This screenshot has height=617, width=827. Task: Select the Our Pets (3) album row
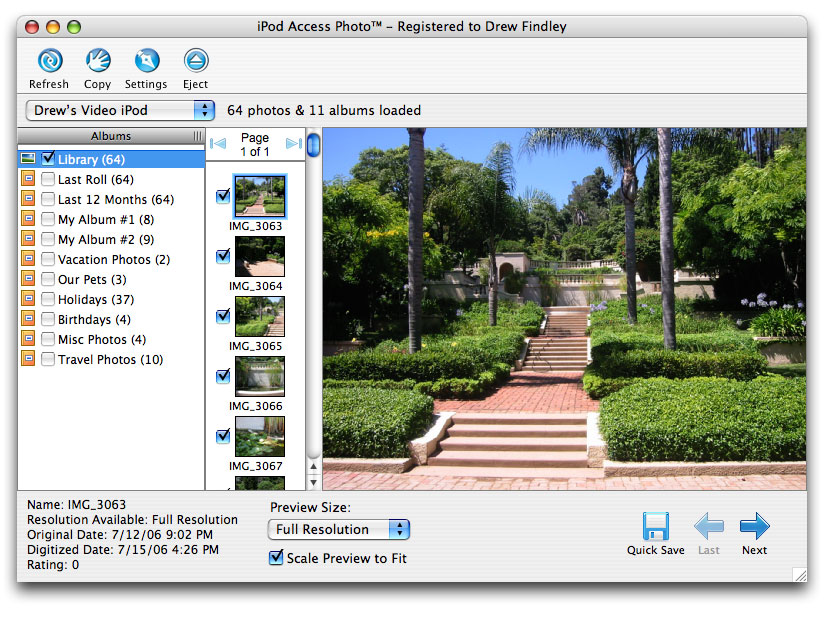111,279
